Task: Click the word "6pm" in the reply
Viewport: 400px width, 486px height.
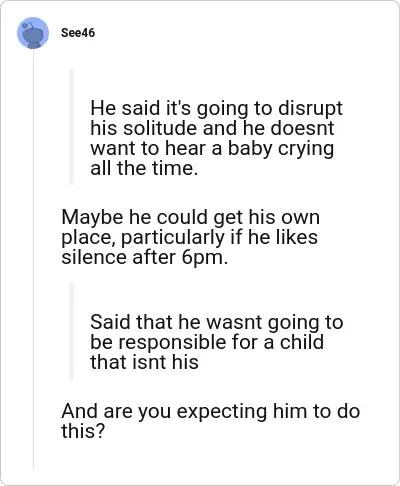Action: [202, 258]
